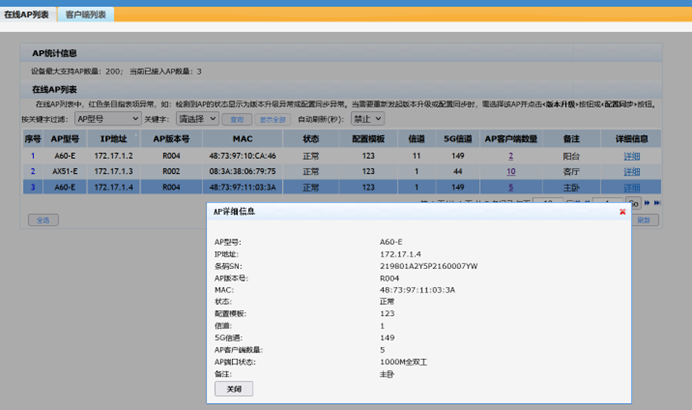Click the 阳台 remark cell

[571, 156]
